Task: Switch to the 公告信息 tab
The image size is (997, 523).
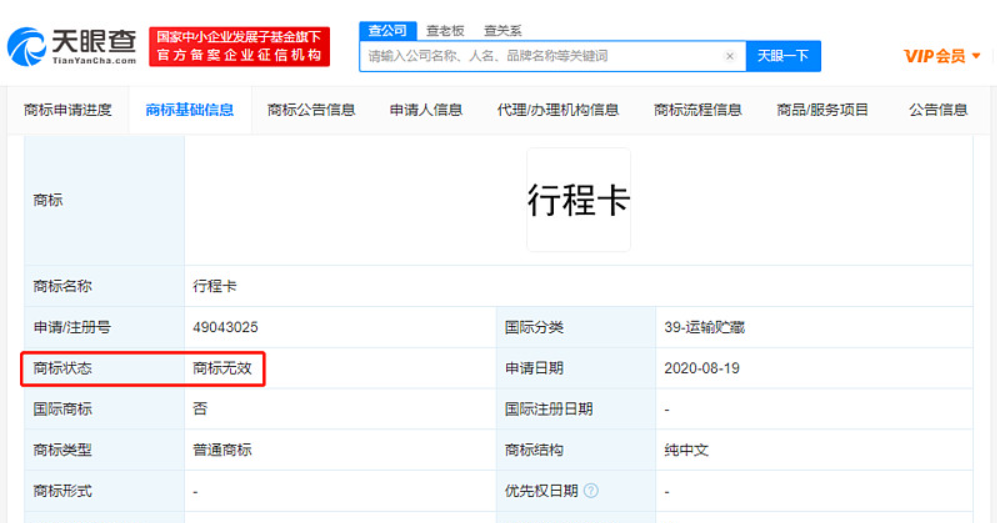Action: [x=938, y=110]
